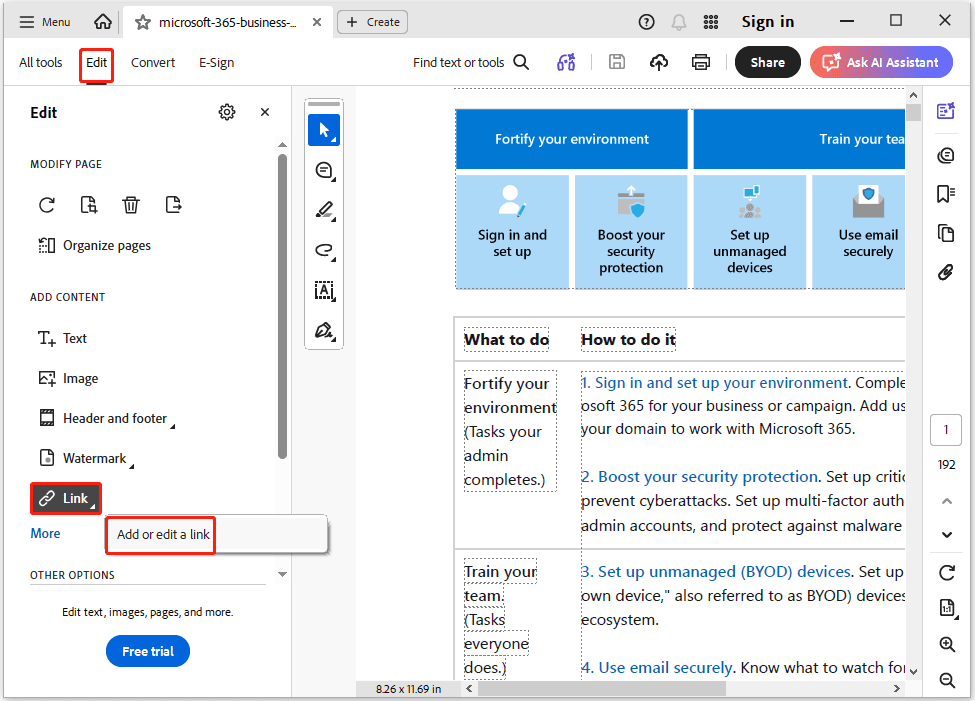
Task: Pick the highlight text tool
Action: tap(324, 211)
